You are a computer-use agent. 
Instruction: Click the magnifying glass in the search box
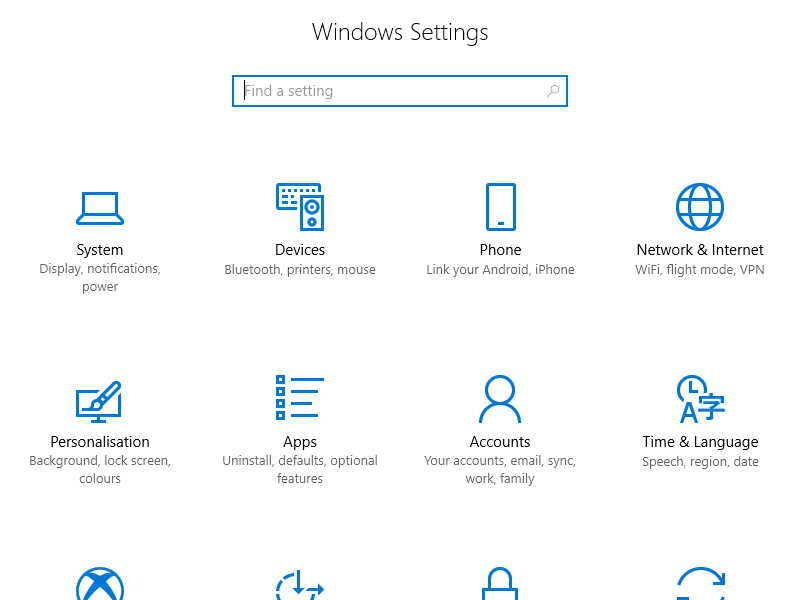[553, 91]
